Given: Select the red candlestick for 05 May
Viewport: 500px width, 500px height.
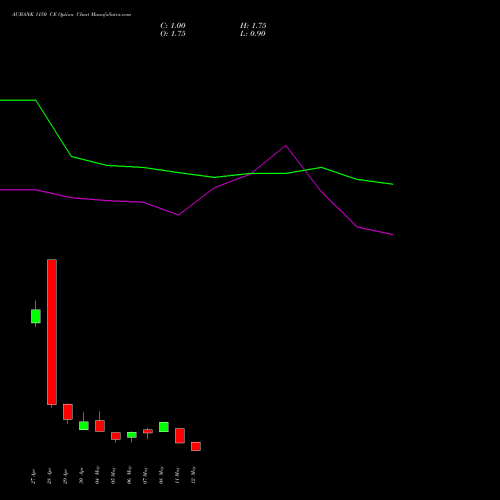Looking at the screenshot, I should click(x=116, y=436).
